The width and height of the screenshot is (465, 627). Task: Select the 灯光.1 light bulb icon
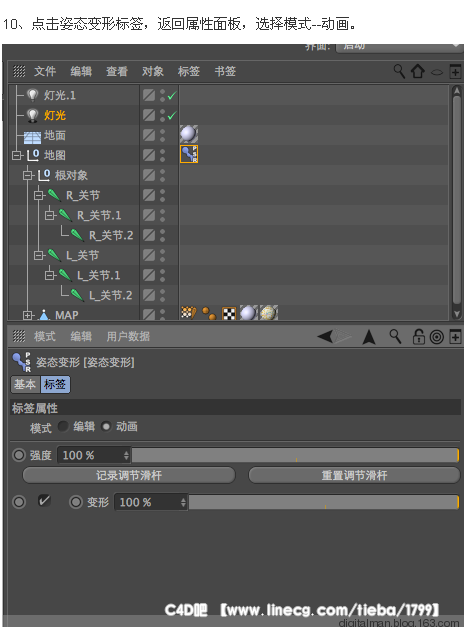tap(32, 95)
